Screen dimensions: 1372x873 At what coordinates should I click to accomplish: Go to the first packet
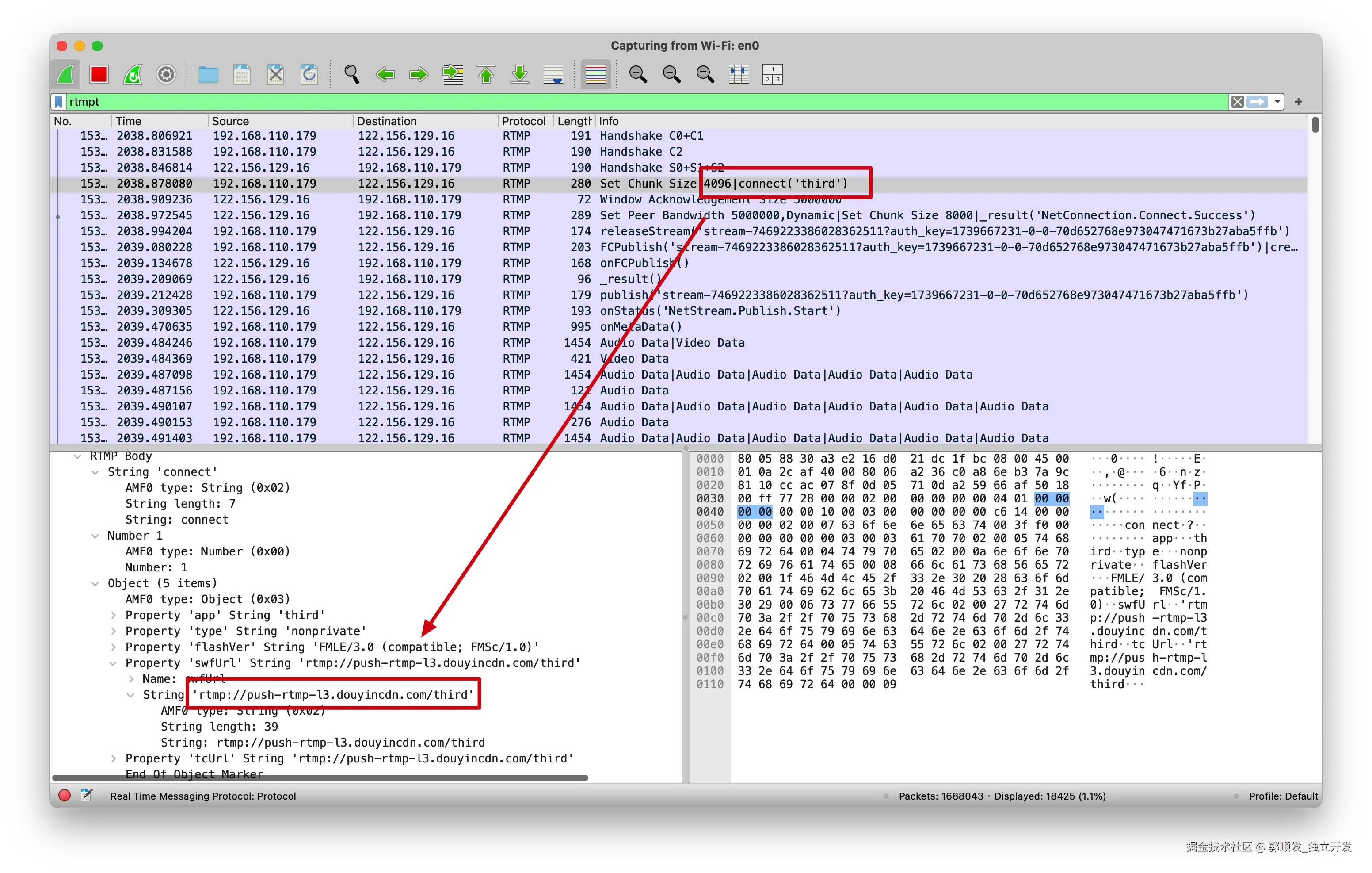pos(486,75)
